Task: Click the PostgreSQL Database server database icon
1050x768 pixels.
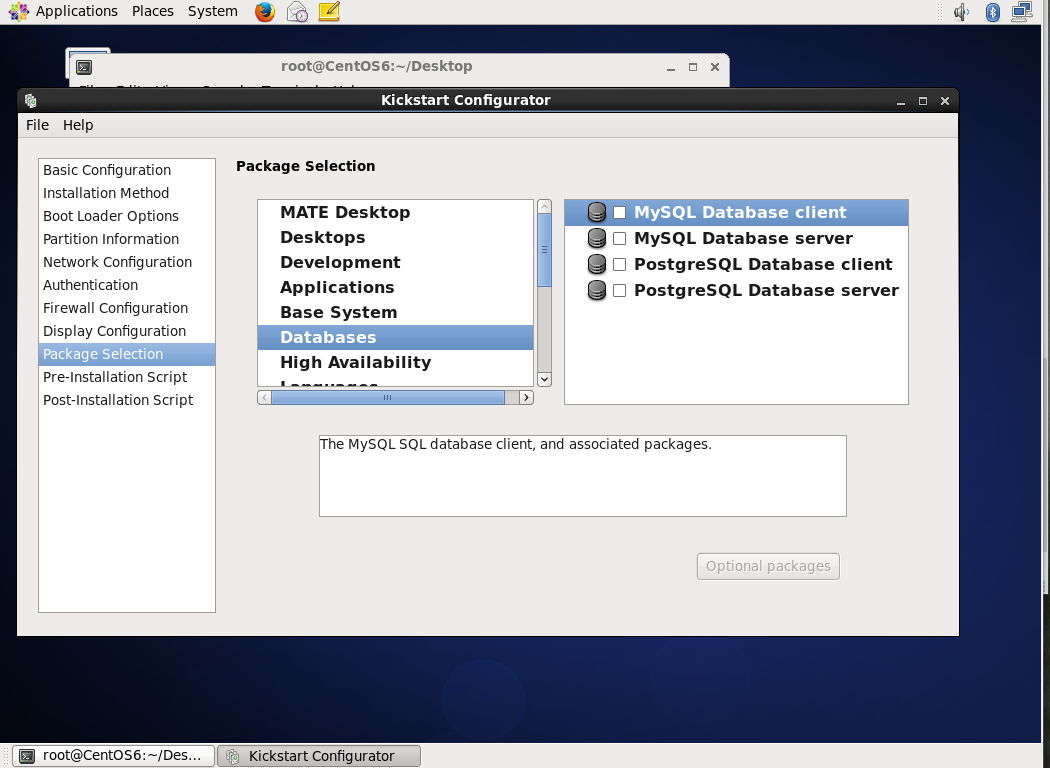Action: 596,291
